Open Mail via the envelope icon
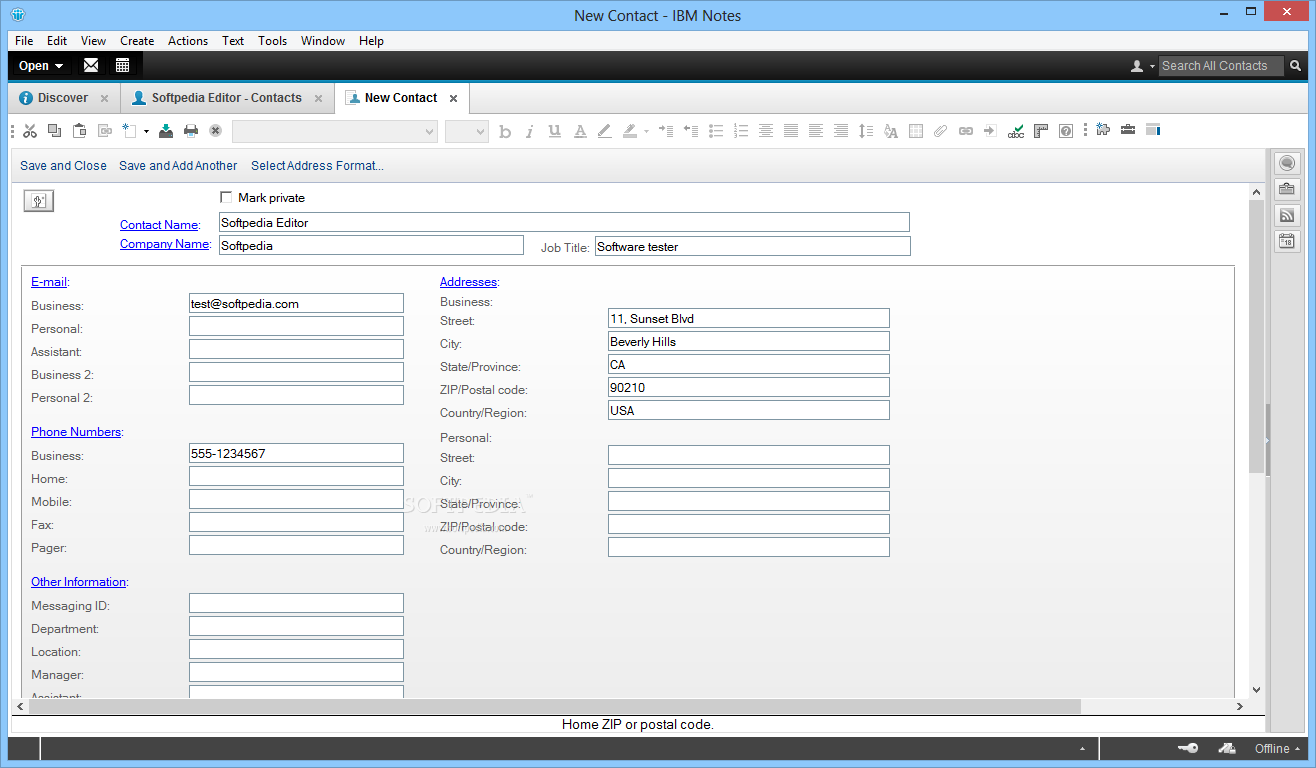 coord(91,66)
